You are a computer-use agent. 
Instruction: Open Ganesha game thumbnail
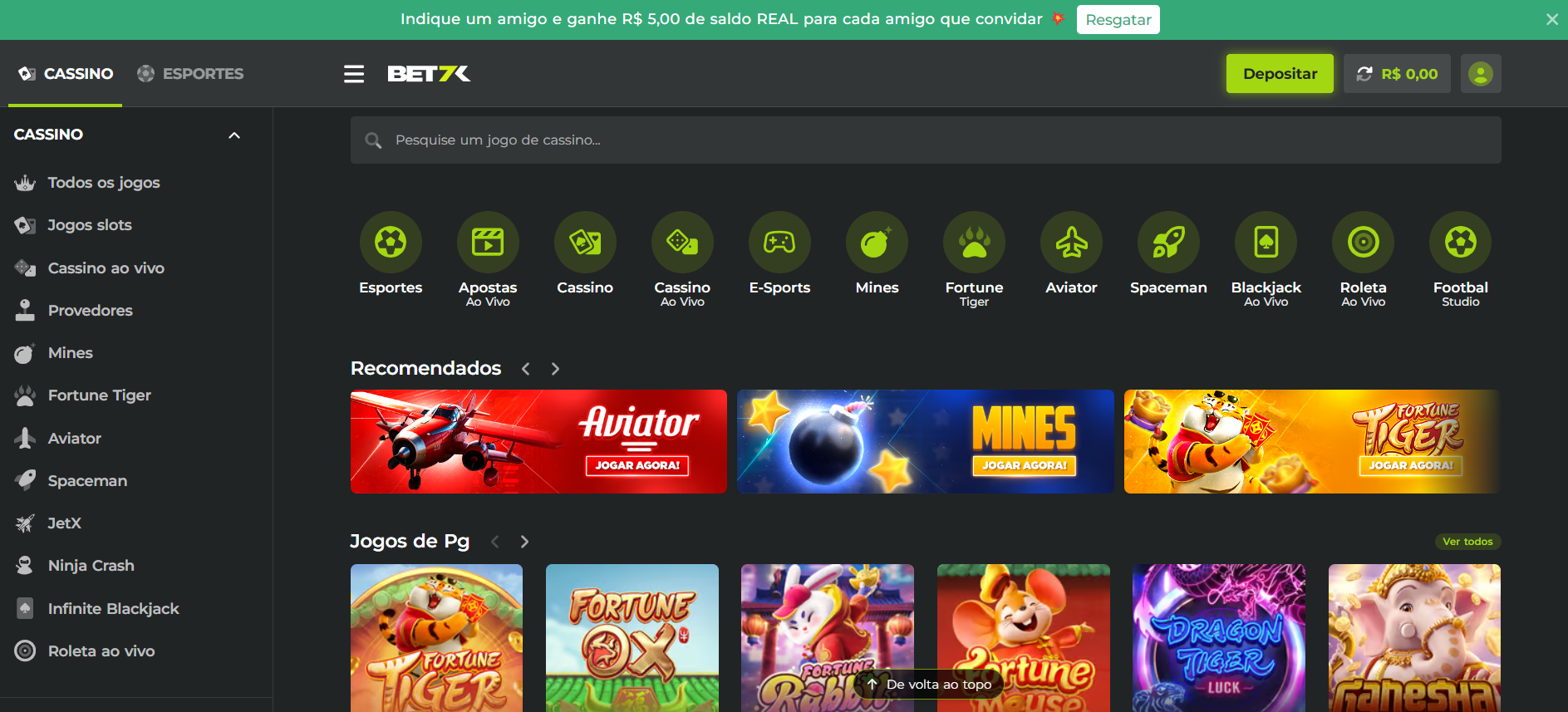click(x=1414, y=638)
